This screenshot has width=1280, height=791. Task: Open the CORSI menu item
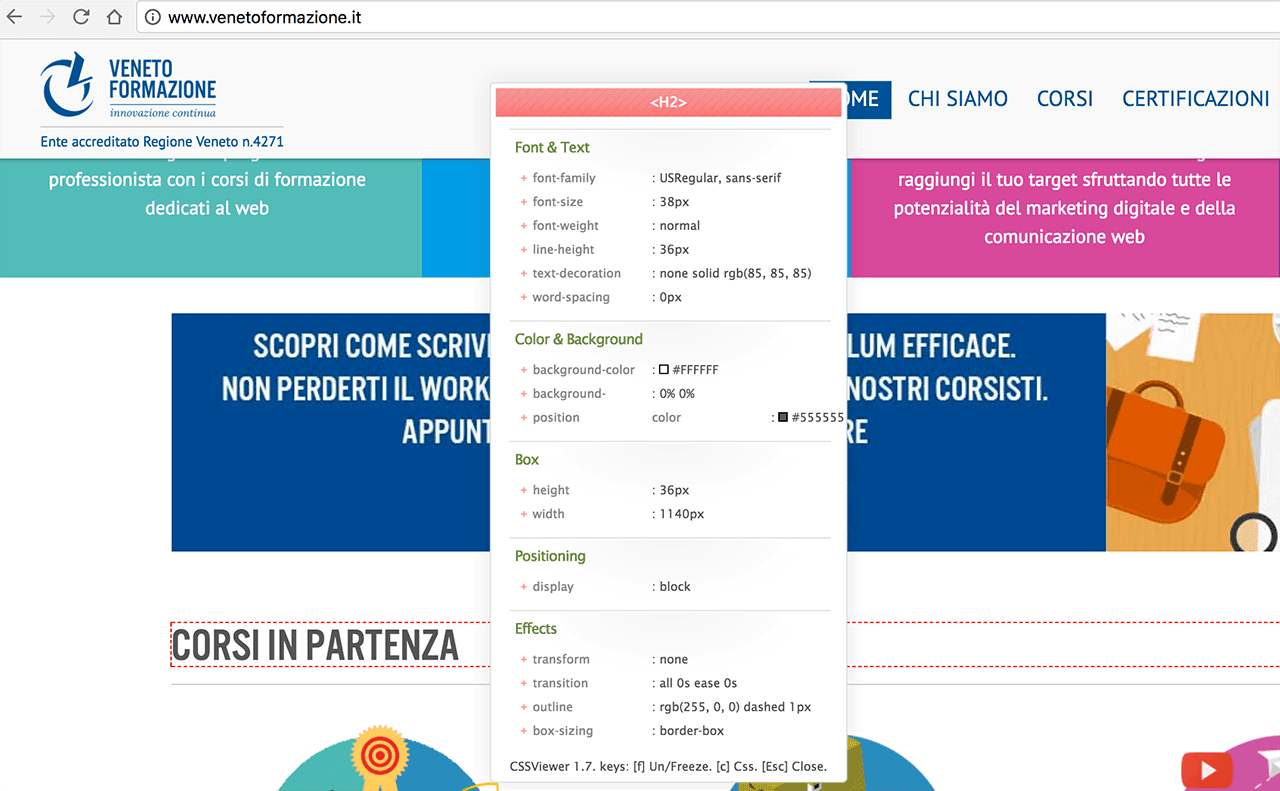point(1064,99)
